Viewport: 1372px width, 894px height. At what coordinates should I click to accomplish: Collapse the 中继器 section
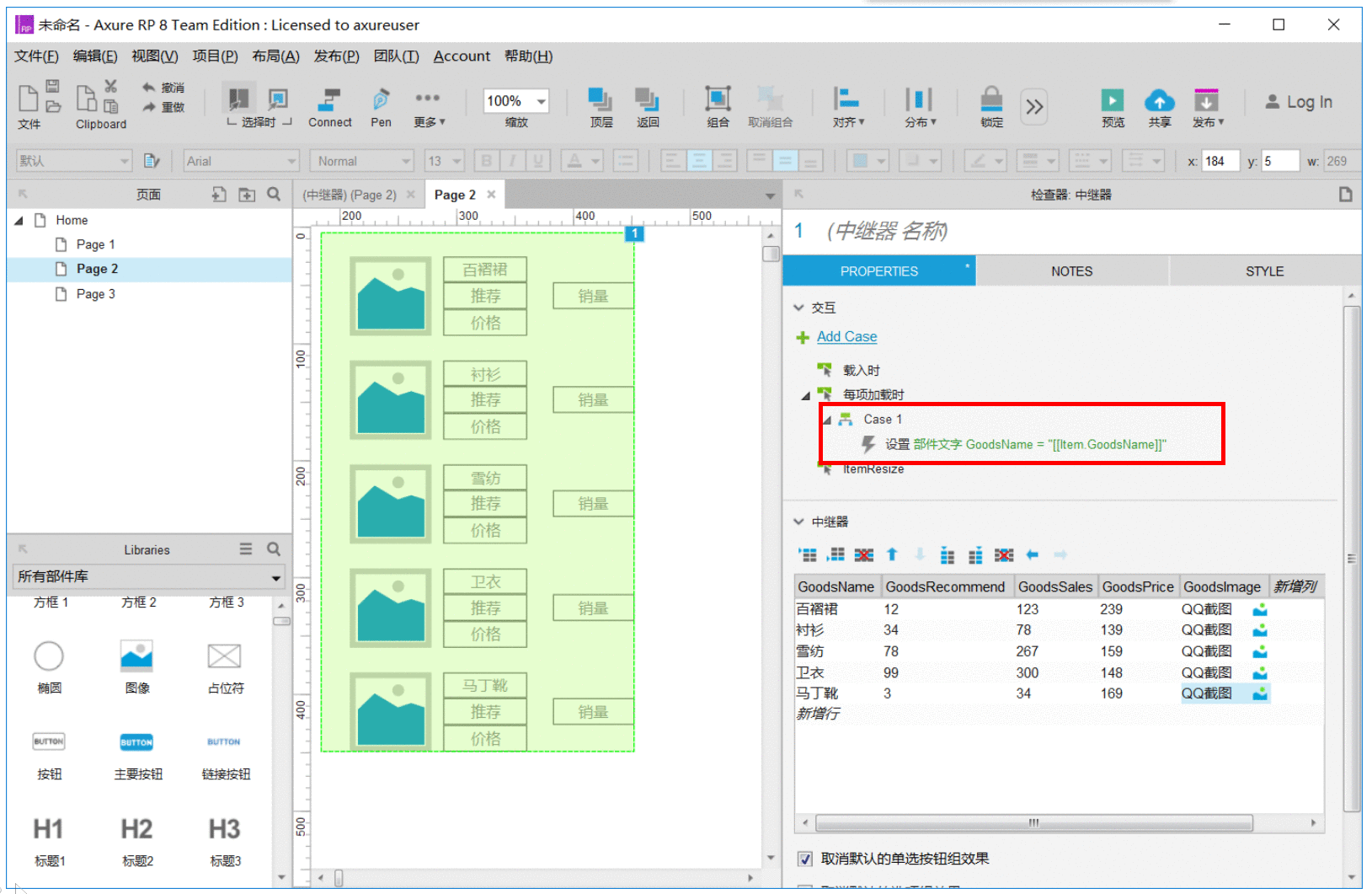[798, 522]
